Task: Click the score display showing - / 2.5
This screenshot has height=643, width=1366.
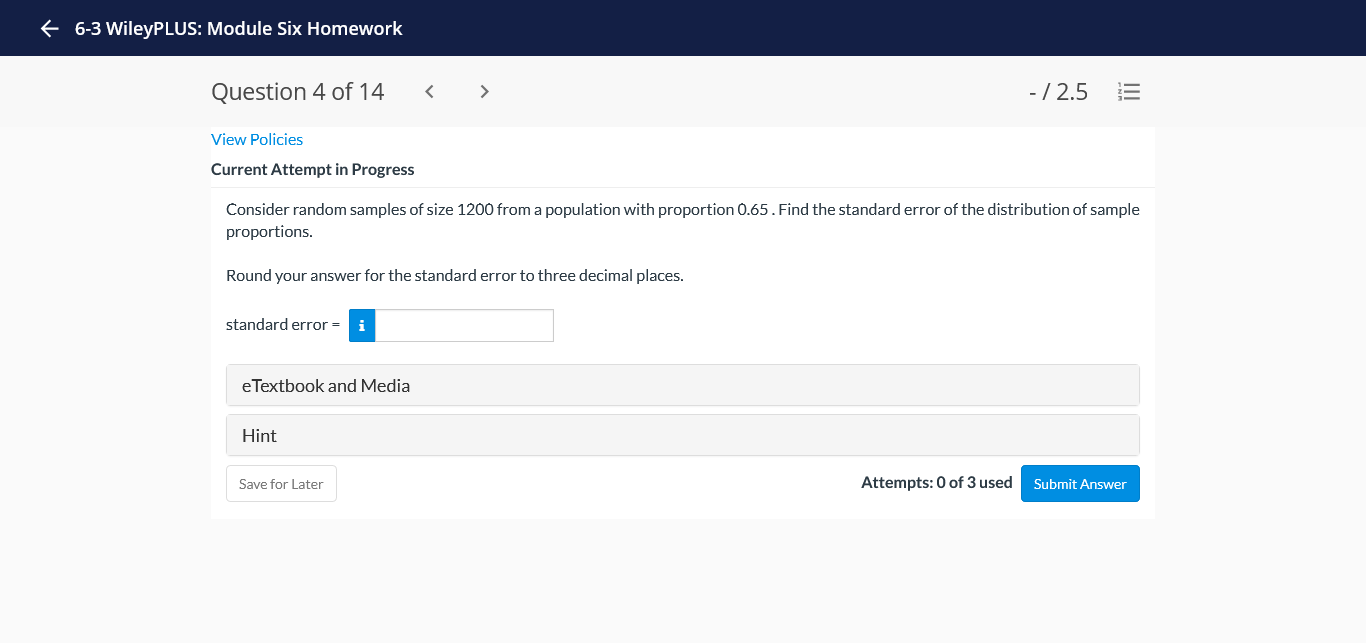Action: pos(1058,91)
